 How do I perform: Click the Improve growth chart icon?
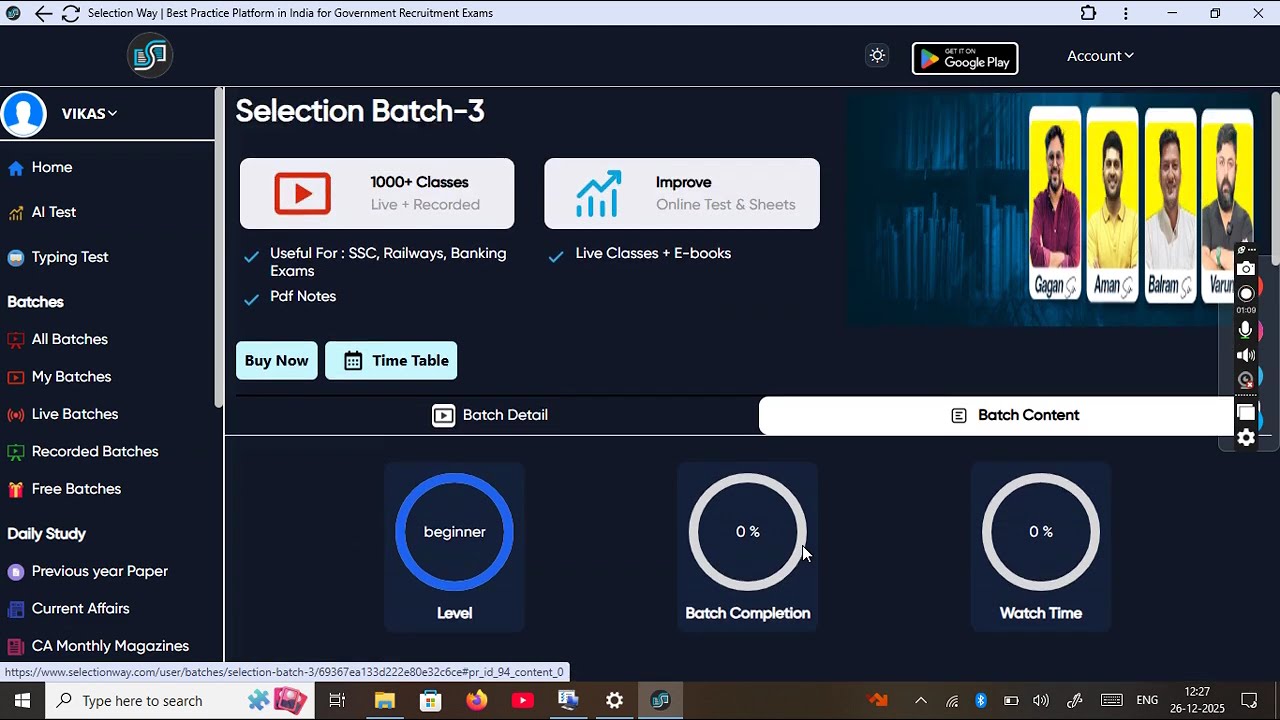(x=598, y=194)
